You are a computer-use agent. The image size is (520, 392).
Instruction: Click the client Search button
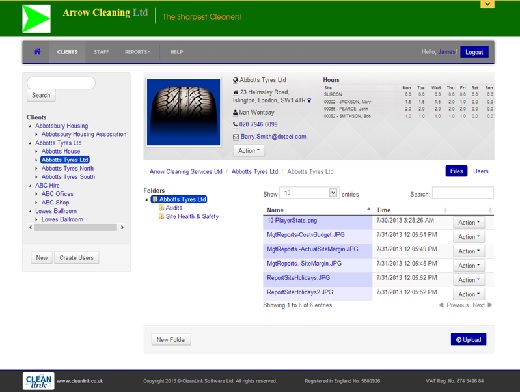tap(41, 95)
